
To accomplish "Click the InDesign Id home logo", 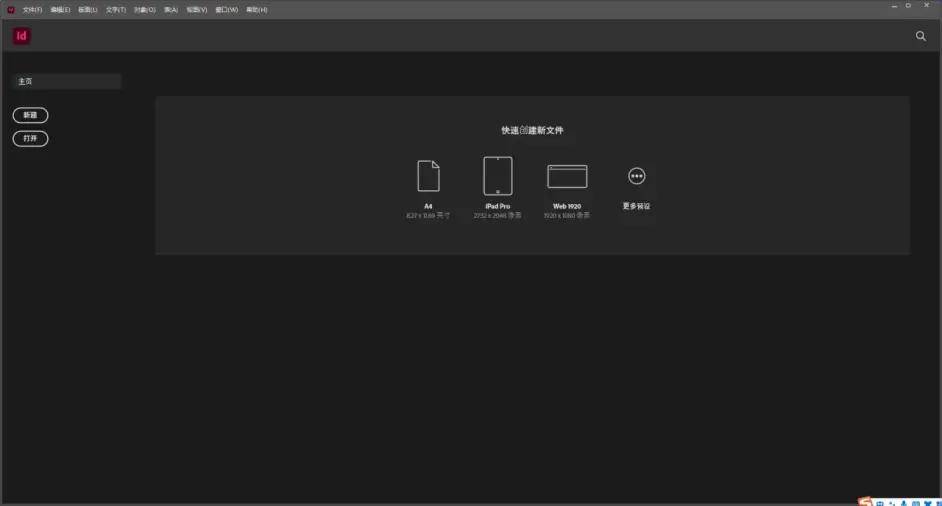I will pyautogui.click(x=22, y=36).
